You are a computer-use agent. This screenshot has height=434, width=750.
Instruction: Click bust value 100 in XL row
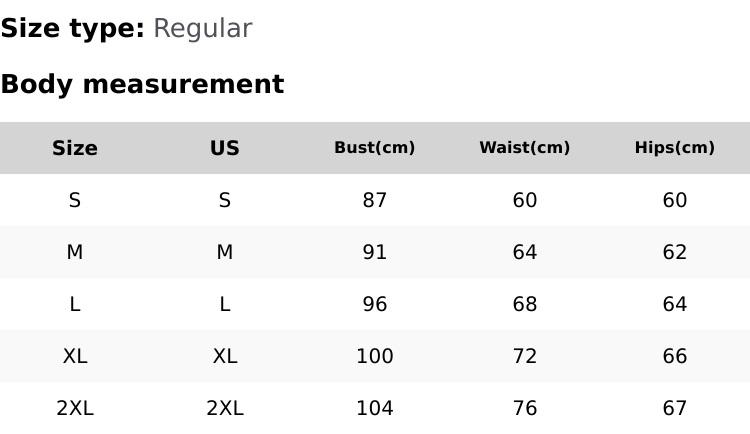coord(375,356)
